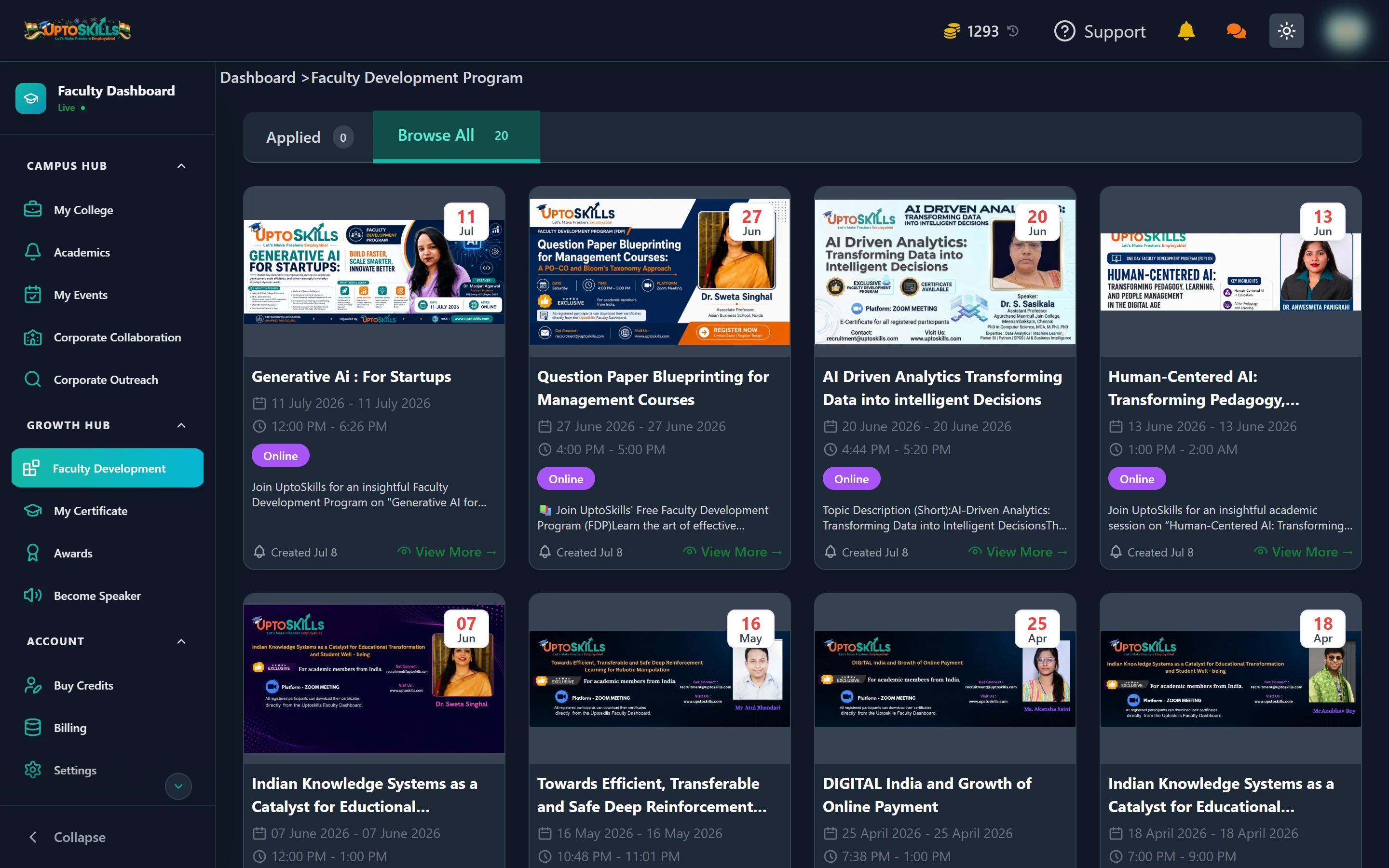Screen dimensions: 1389x868
Task: Click the gold credits coin icon
Action: [951, 31]
